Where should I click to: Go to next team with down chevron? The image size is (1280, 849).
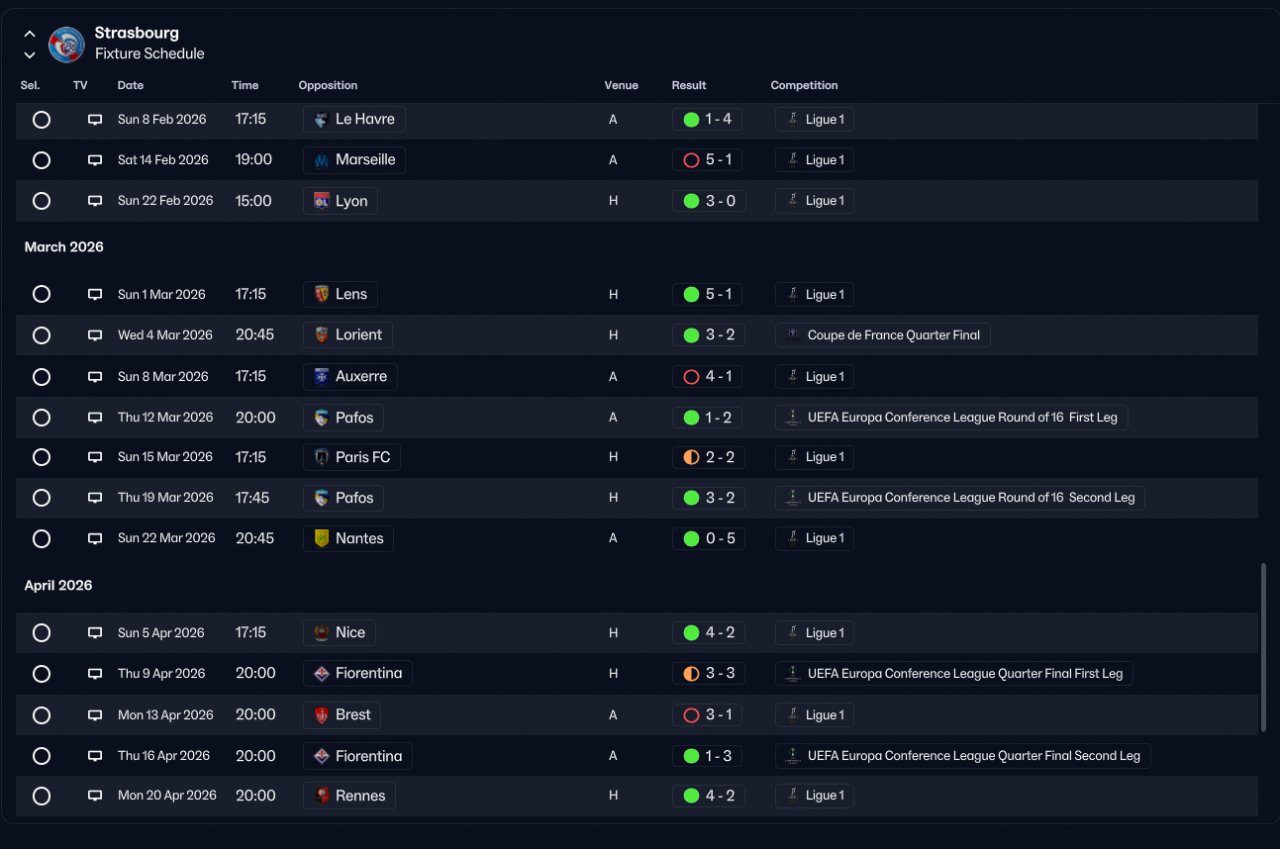(30, 55)
